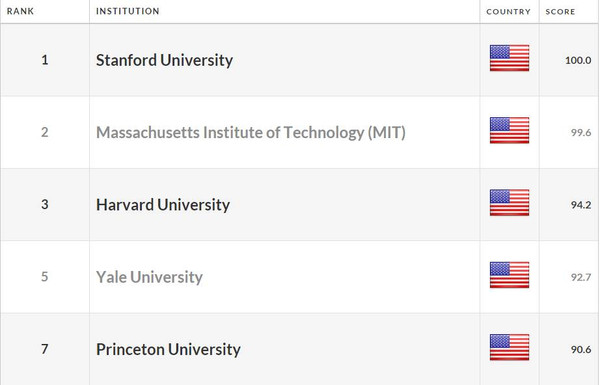The image size is (600, 385).
Task: Open the Harvard University entry
Action: point(163,205)
